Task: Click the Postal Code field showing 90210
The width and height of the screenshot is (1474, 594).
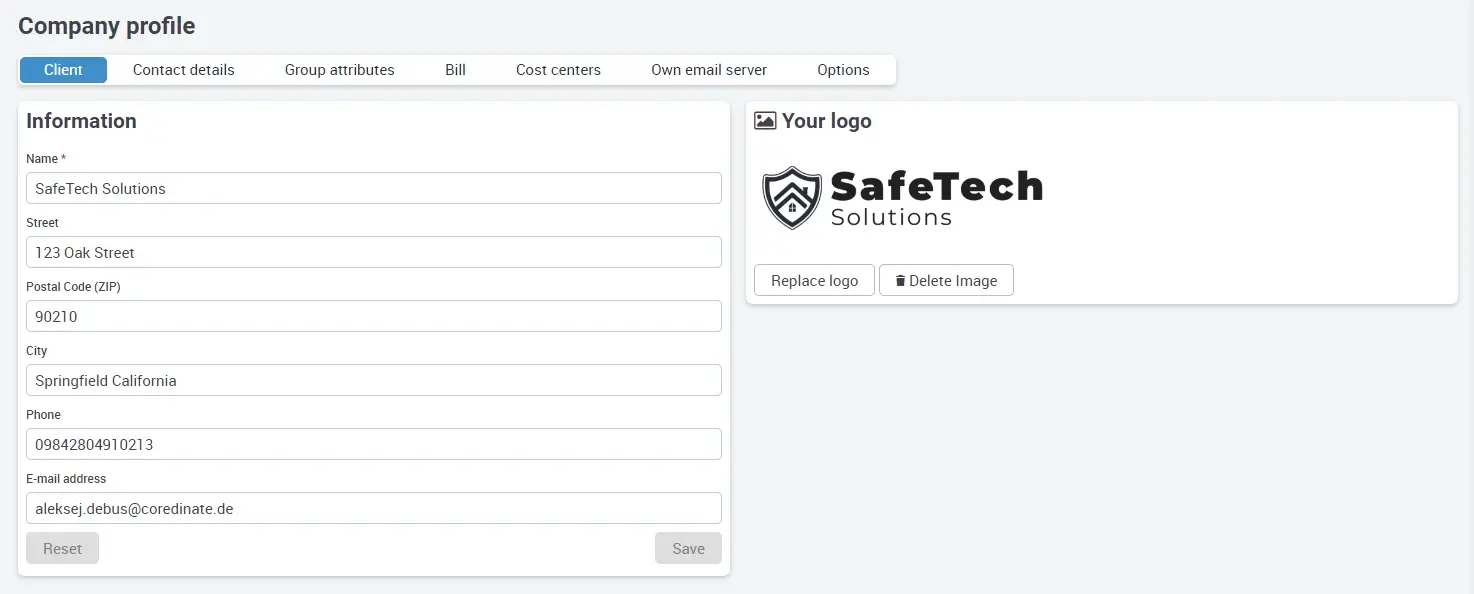Action: pos(373,316)
